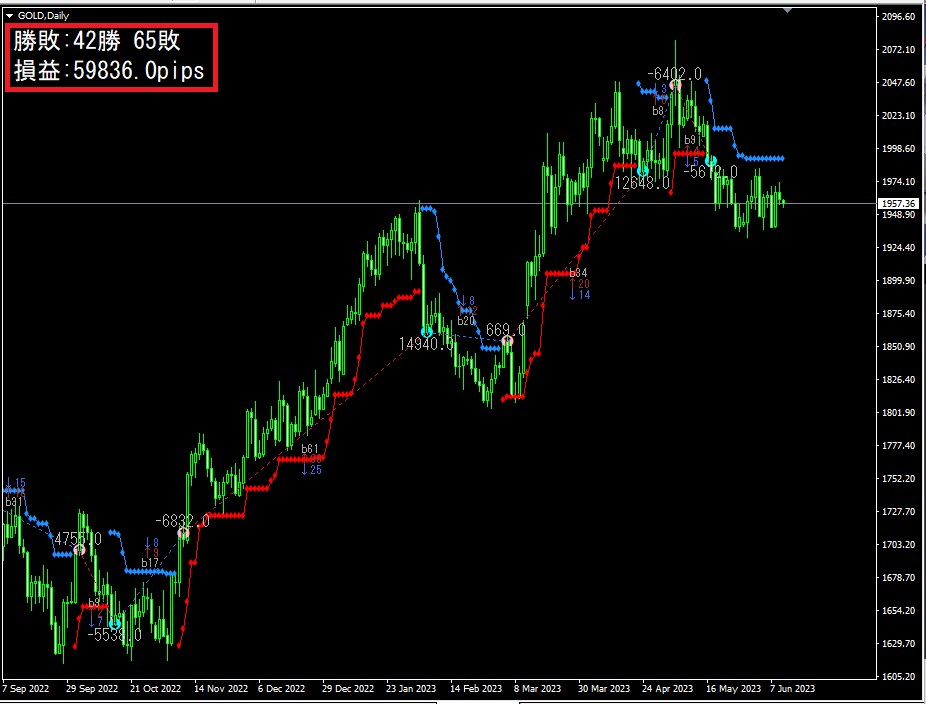Click the 7 Jun 2023 date label

point(793,689)
